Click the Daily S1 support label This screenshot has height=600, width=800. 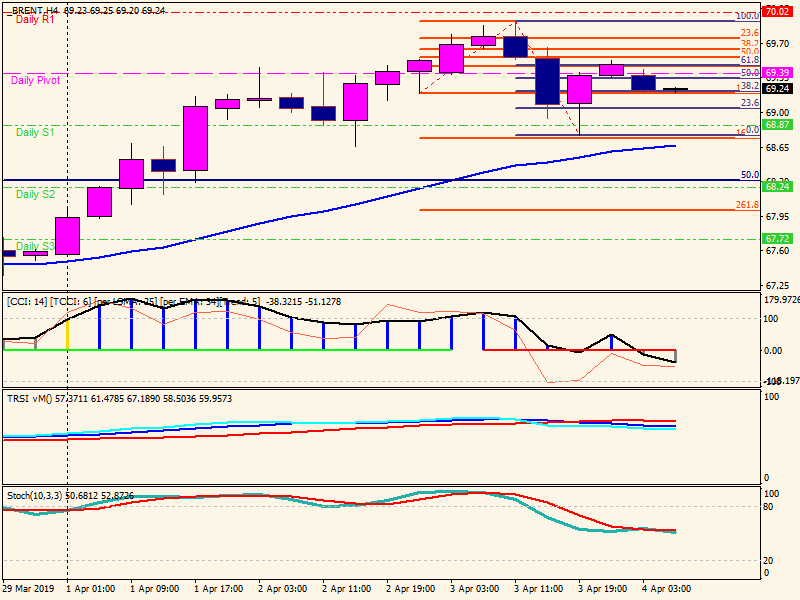click(x=35, y=132)
